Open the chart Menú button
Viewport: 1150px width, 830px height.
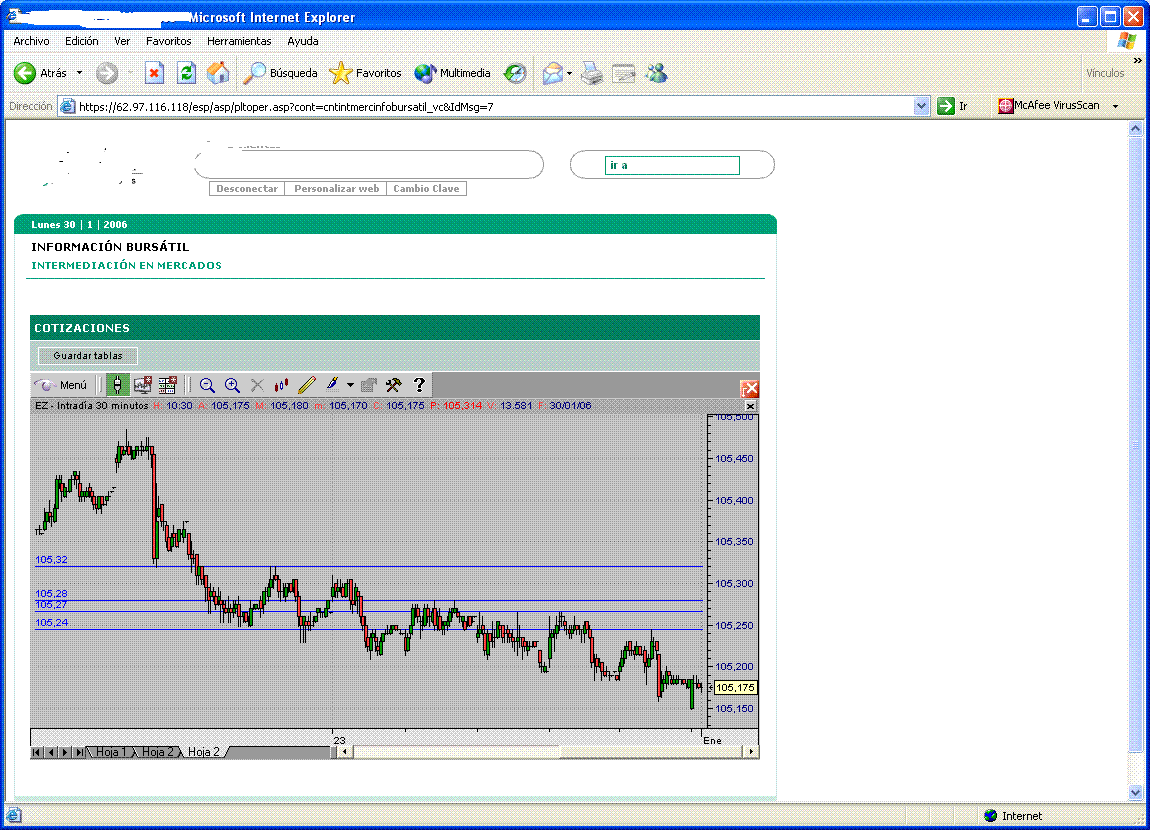(x=61, y=385)
